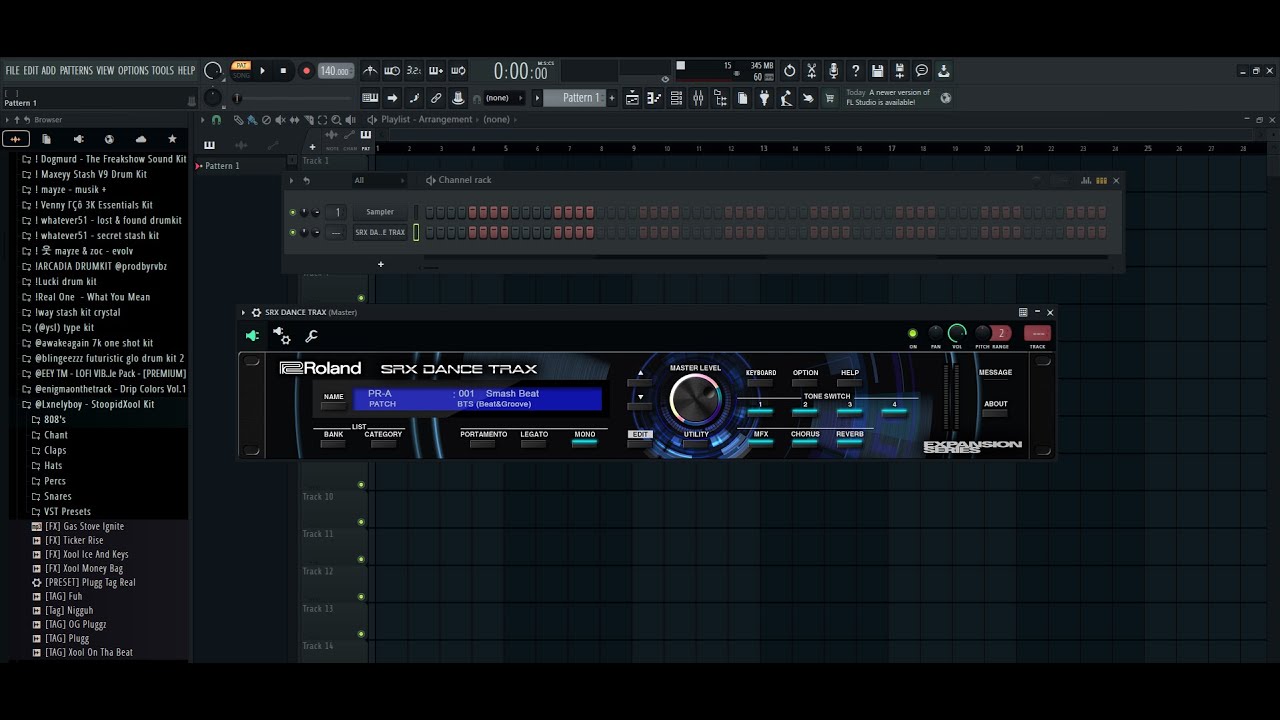Click the typing keyboard to piano icon

coord(370,98)
